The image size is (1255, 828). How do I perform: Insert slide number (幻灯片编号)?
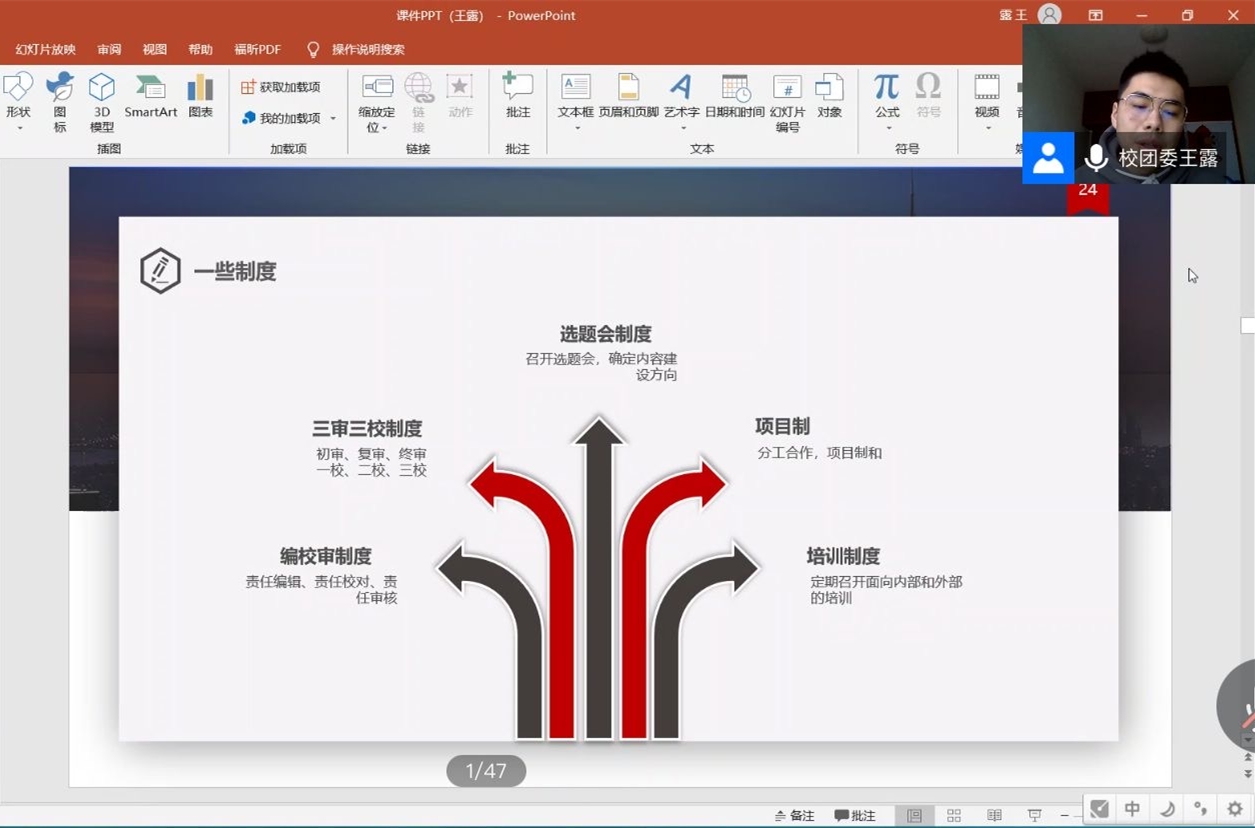click(x=787, y=102)
